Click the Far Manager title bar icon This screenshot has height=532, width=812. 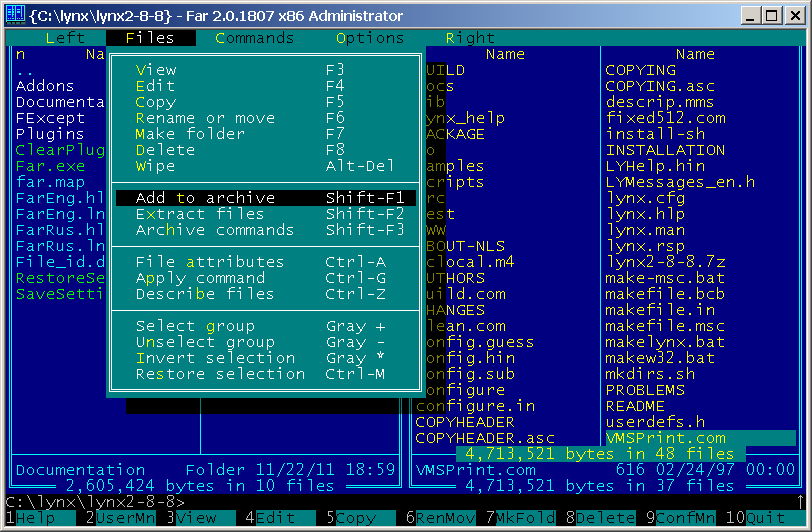click(x=15, y=15)
